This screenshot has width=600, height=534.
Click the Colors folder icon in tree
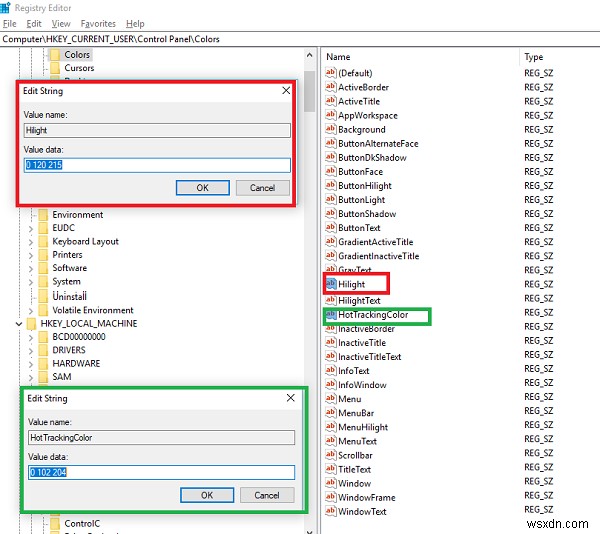coord(55,55)
